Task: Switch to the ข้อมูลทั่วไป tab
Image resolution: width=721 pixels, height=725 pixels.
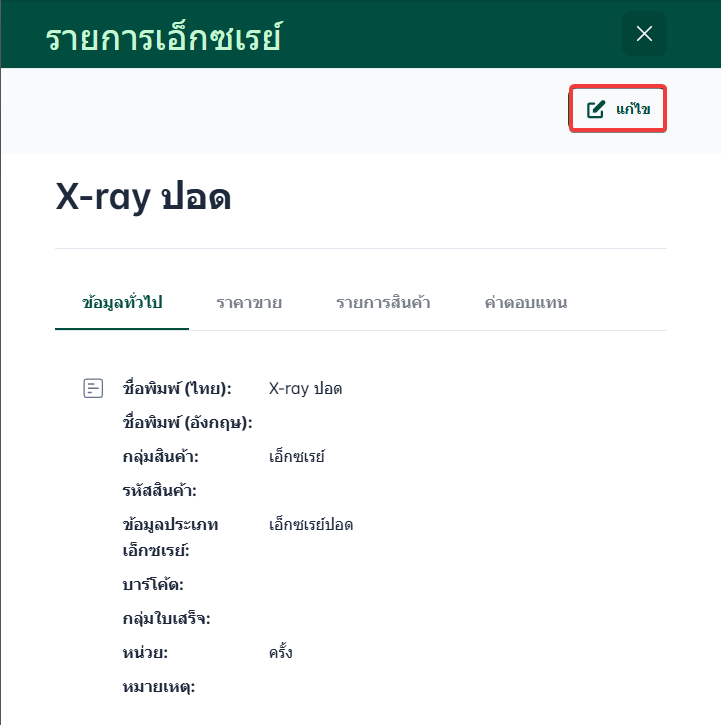Action: 122,302
